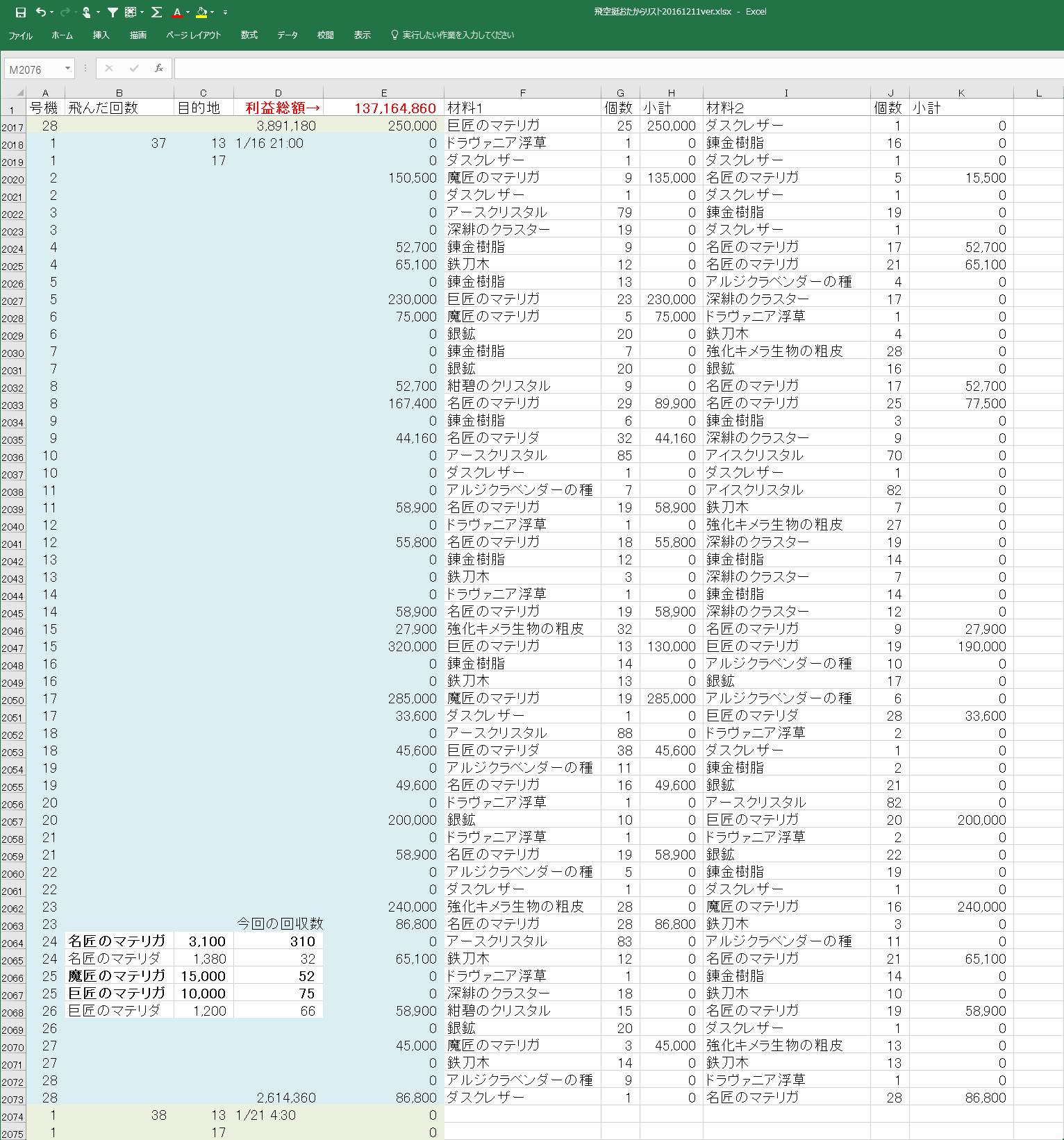Undo the last action
Screen dimensions: 1064x1140
tap(40, 12)
